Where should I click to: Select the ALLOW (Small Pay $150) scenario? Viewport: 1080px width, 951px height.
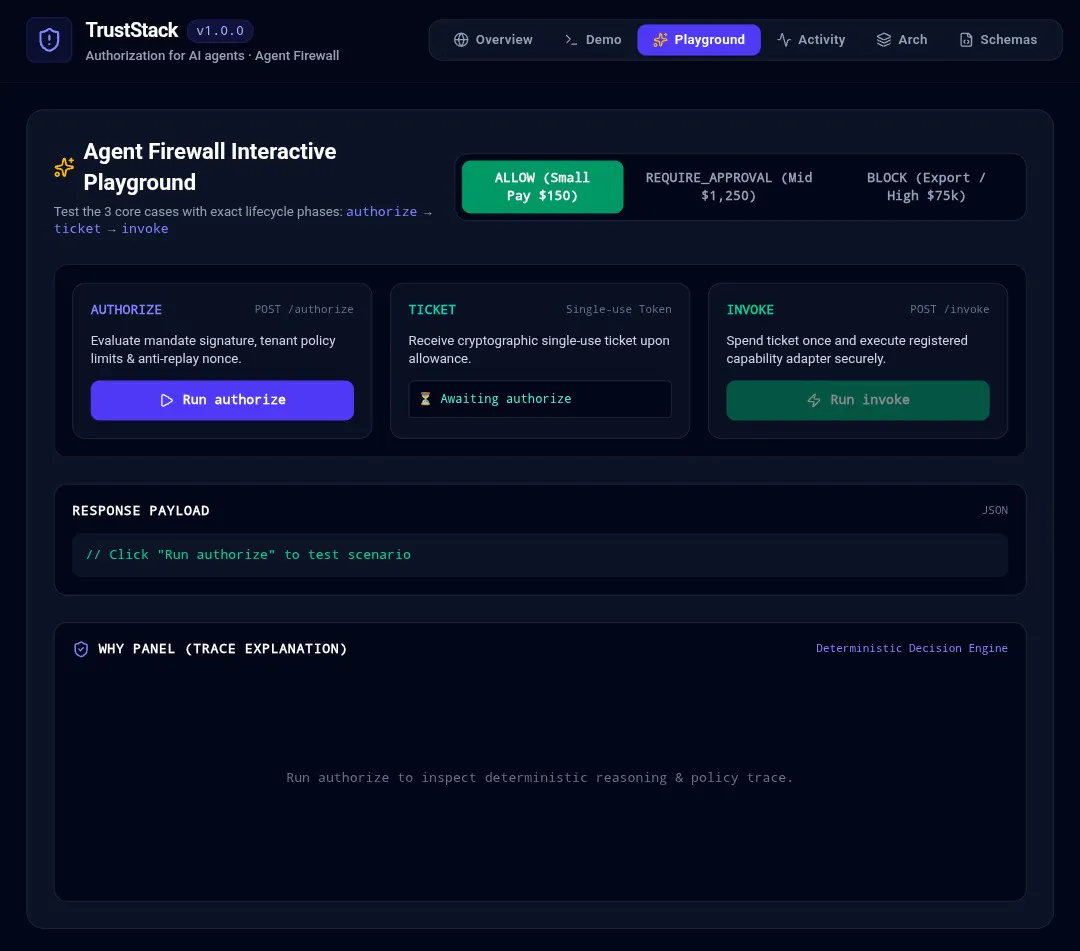pos(543,187)
